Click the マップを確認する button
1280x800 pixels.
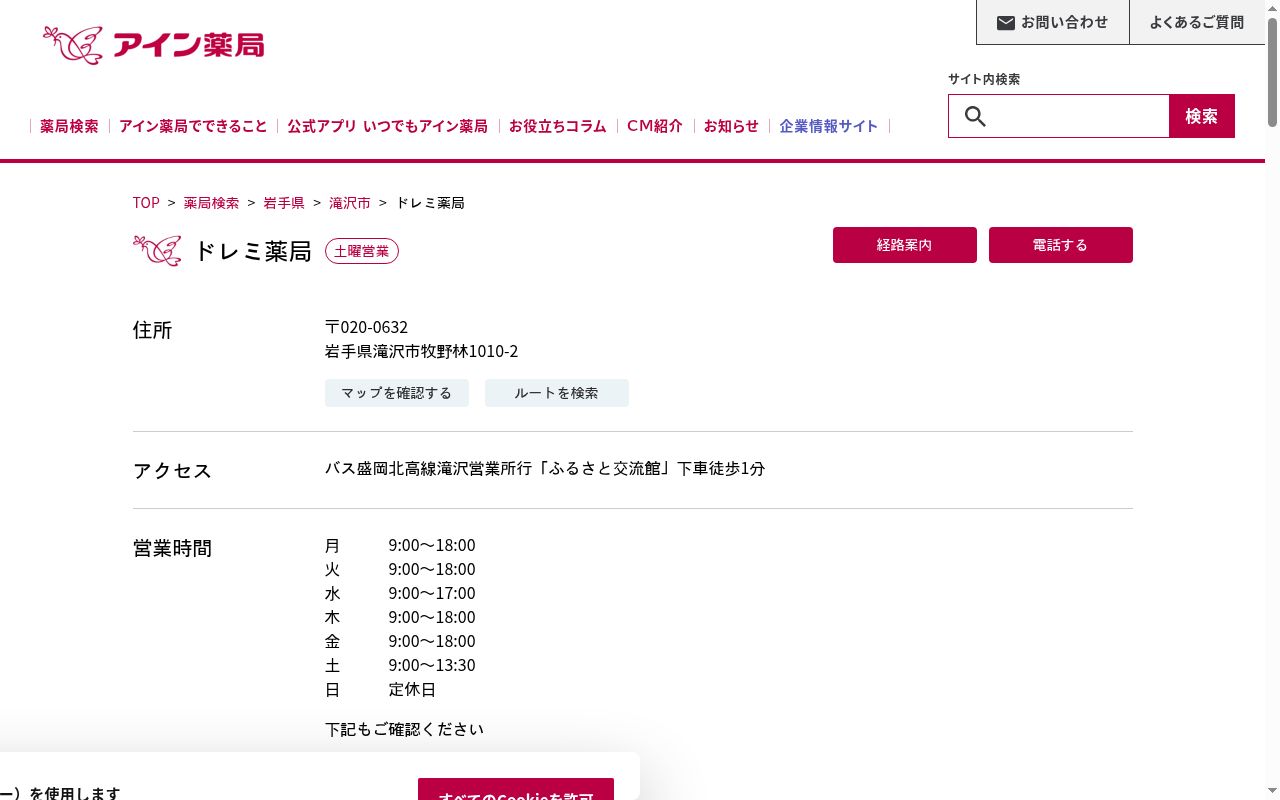pos(397,393)
